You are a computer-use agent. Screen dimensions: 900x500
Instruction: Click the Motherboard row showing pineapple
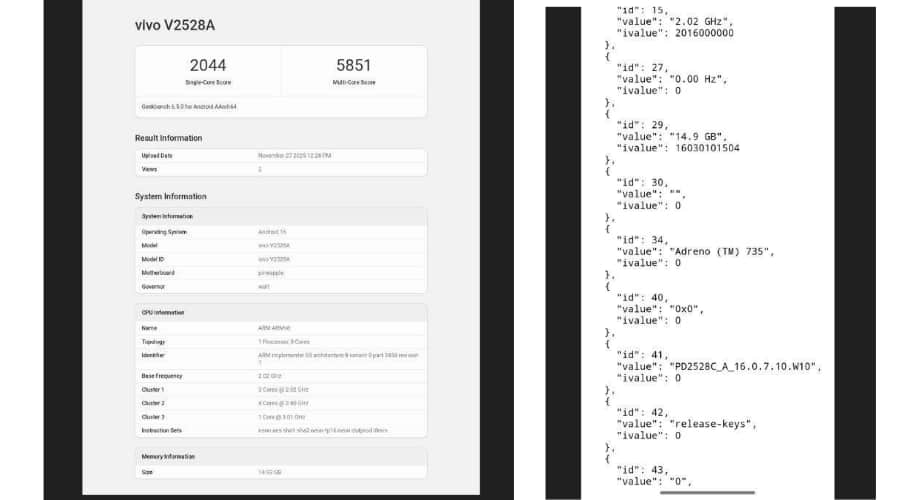point(280,272)
